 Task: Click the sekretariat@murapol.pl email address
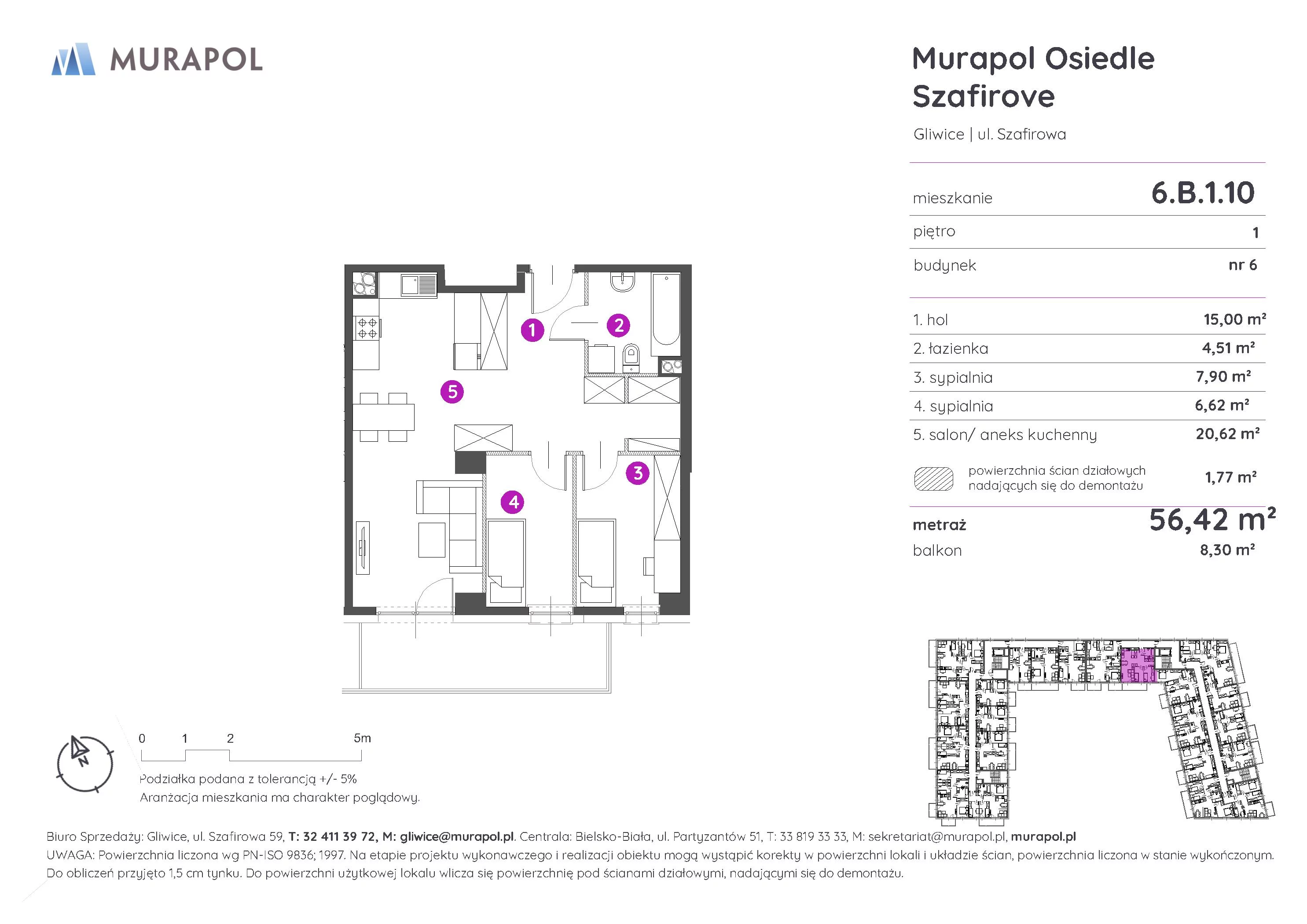coord(937,837)
